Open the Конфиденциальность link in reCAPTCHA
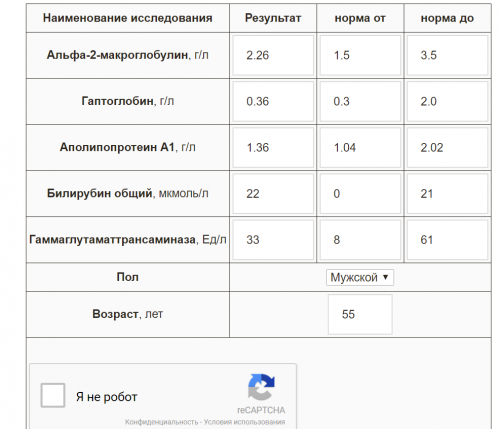The image size is (500, 429). coord(162,422)
